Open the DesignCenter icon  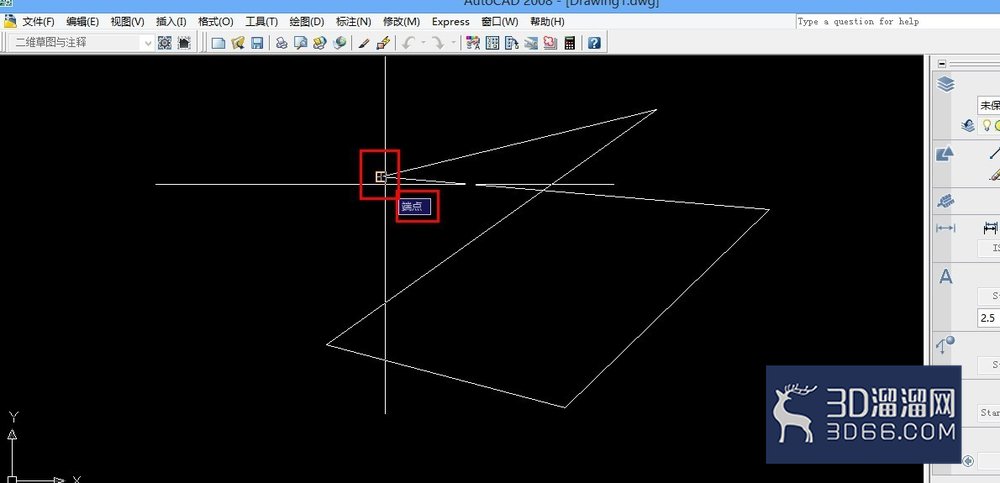tap(492, 43)
